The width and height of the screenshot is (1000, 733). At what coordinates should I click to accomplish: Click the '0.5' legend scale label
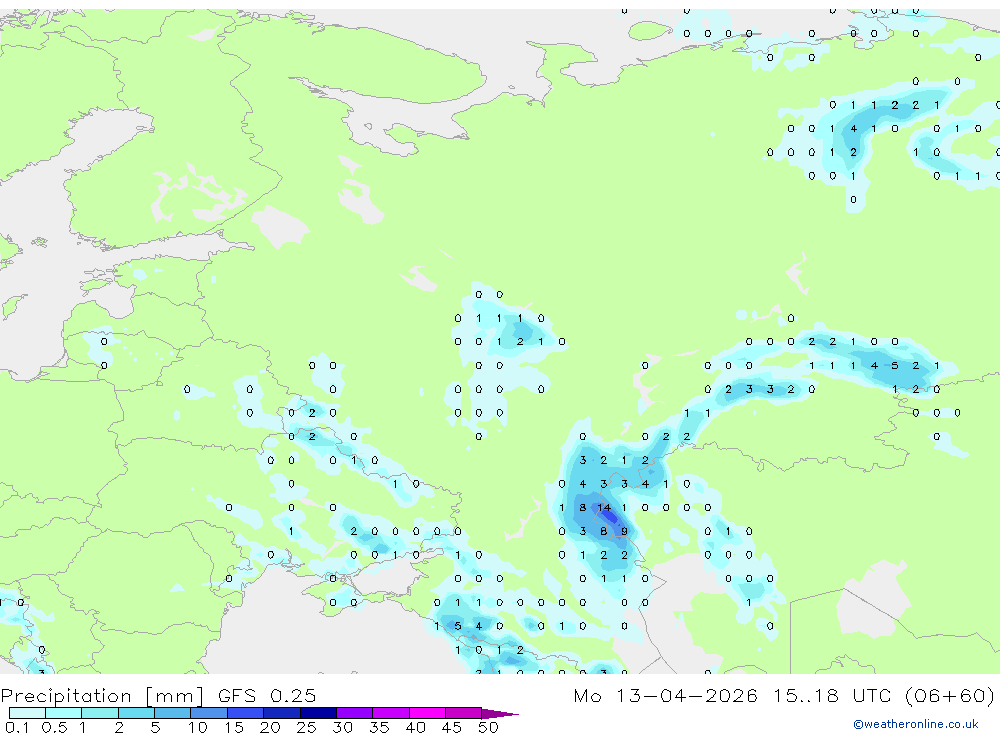click(54, 727)
